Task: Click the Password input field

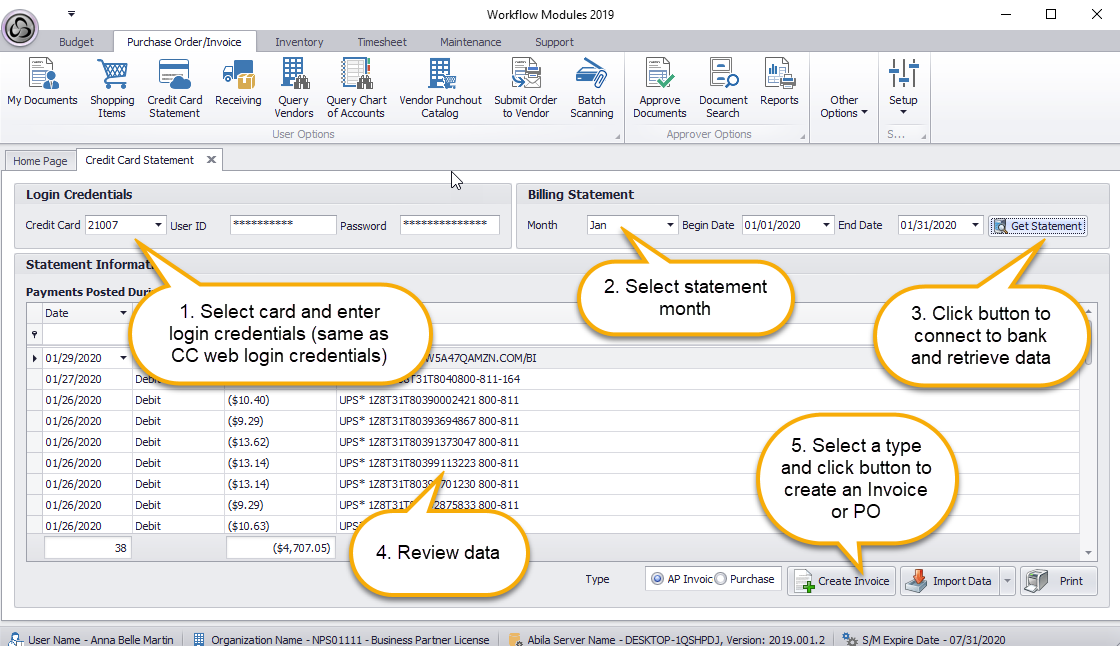Action: (449, 226)
